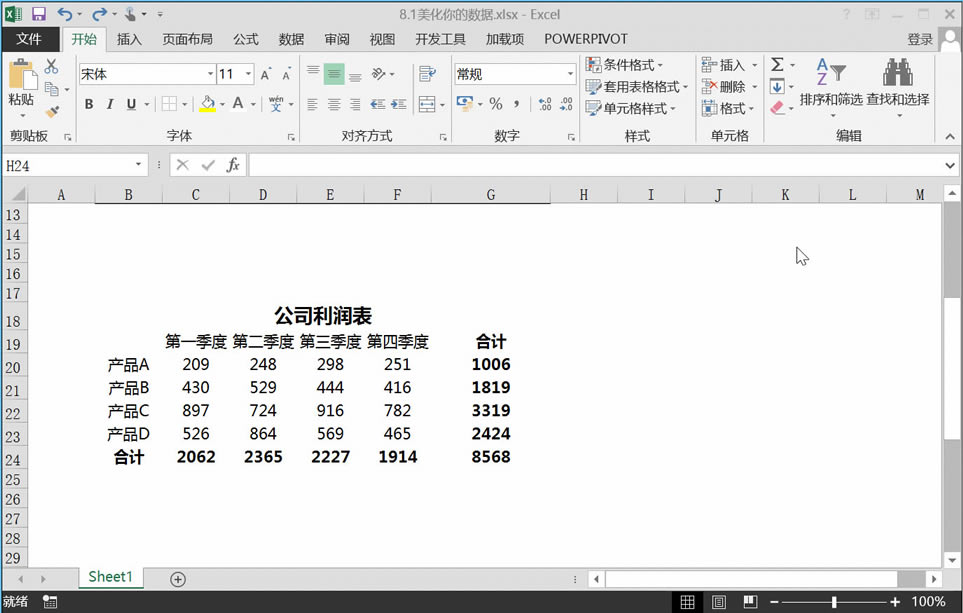Click the increase font size icon

(266, 74)
